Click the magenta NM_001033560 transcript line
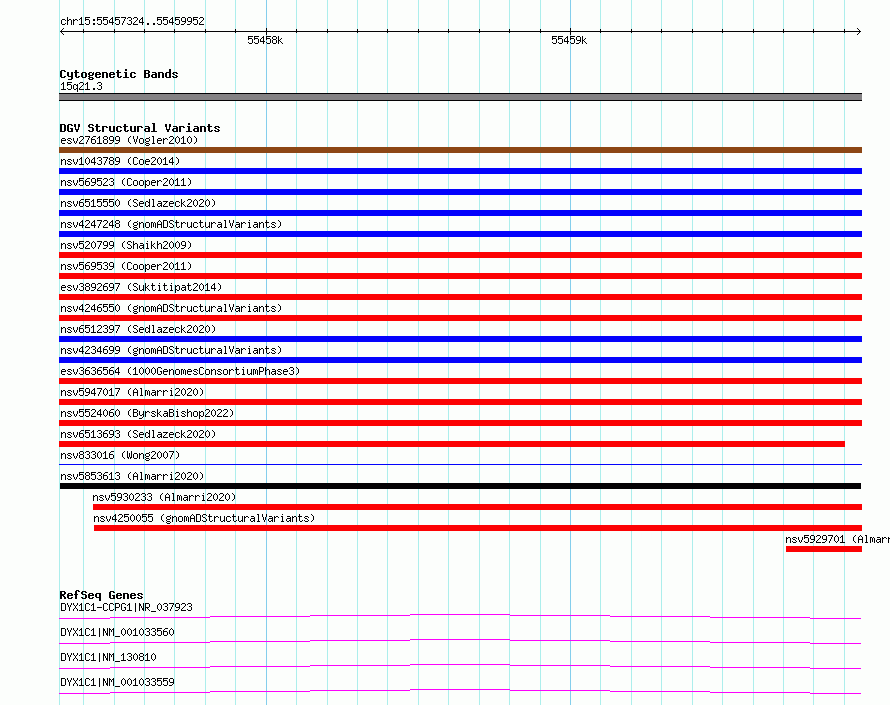890x705 pixels. click(x=460, y=641)
